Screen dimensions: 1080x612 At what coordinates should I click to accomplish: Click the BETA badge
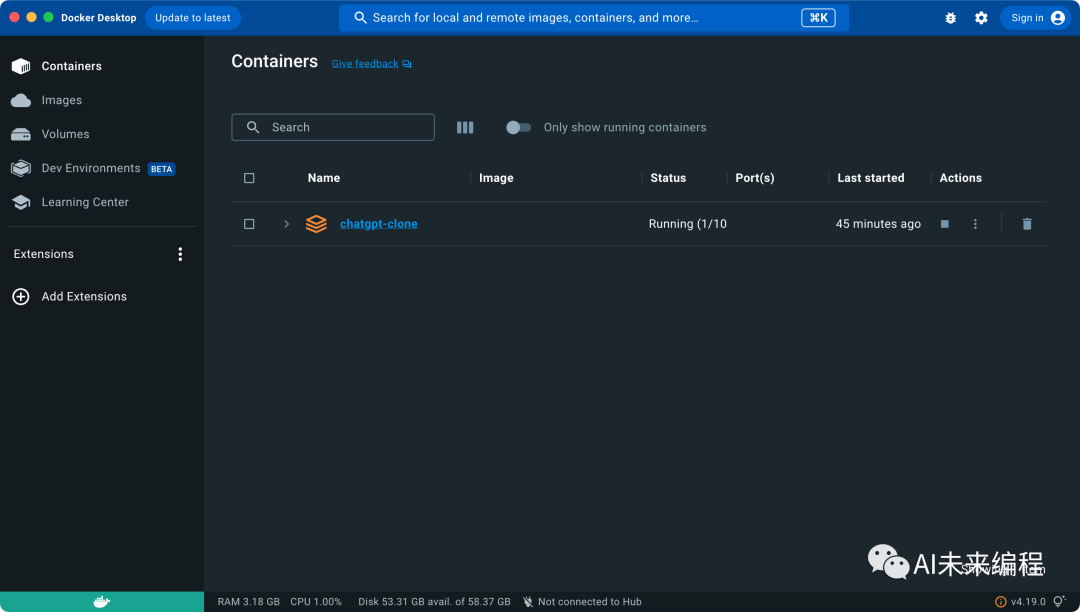click(x=162, y=169)
